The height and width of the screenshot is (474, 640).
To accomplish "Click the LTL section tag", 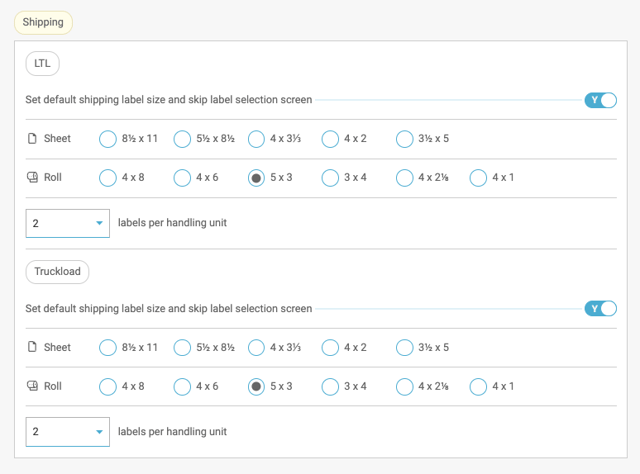I will [x=42, y=63].
